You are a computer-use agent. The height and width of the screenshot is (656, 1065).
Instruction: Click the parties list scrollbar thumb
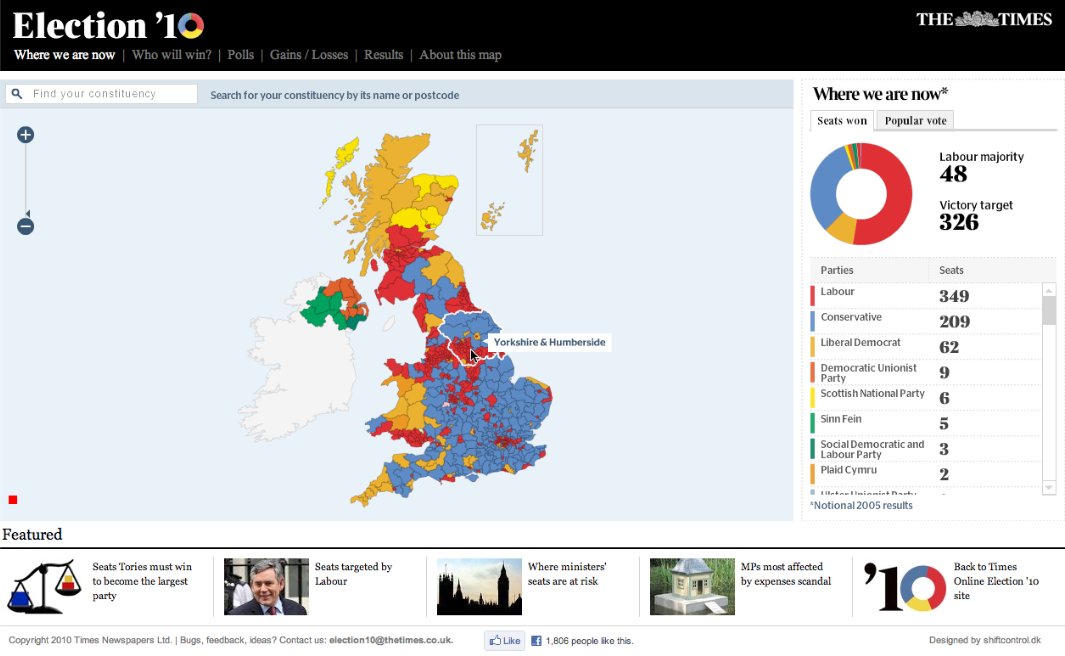pos(1049,311)
